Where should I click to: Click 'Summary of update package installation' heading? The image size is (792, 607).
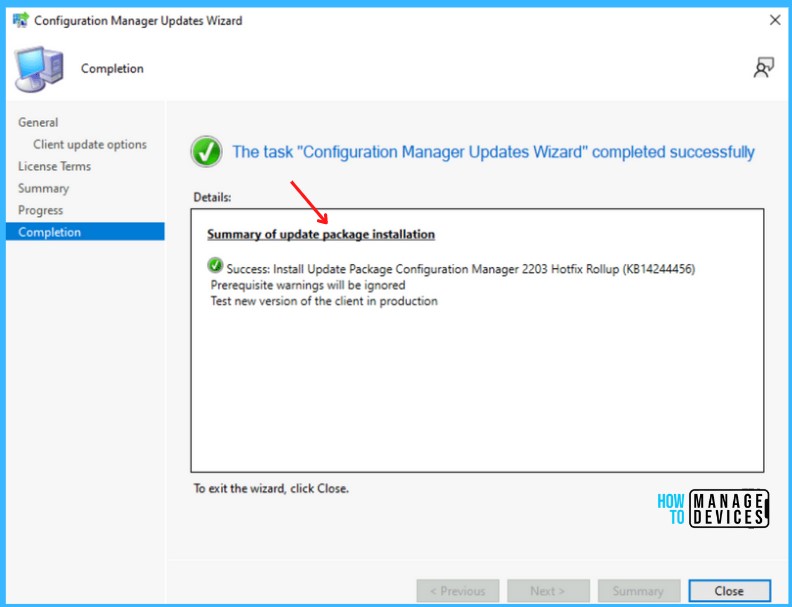point(321,234)
